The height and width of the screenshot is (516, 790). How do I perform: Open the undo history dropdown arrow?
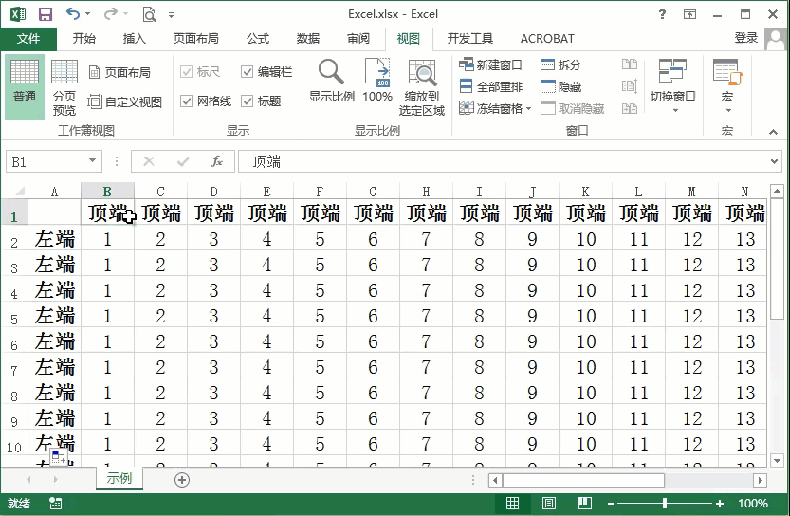click(x=88, y=14)
